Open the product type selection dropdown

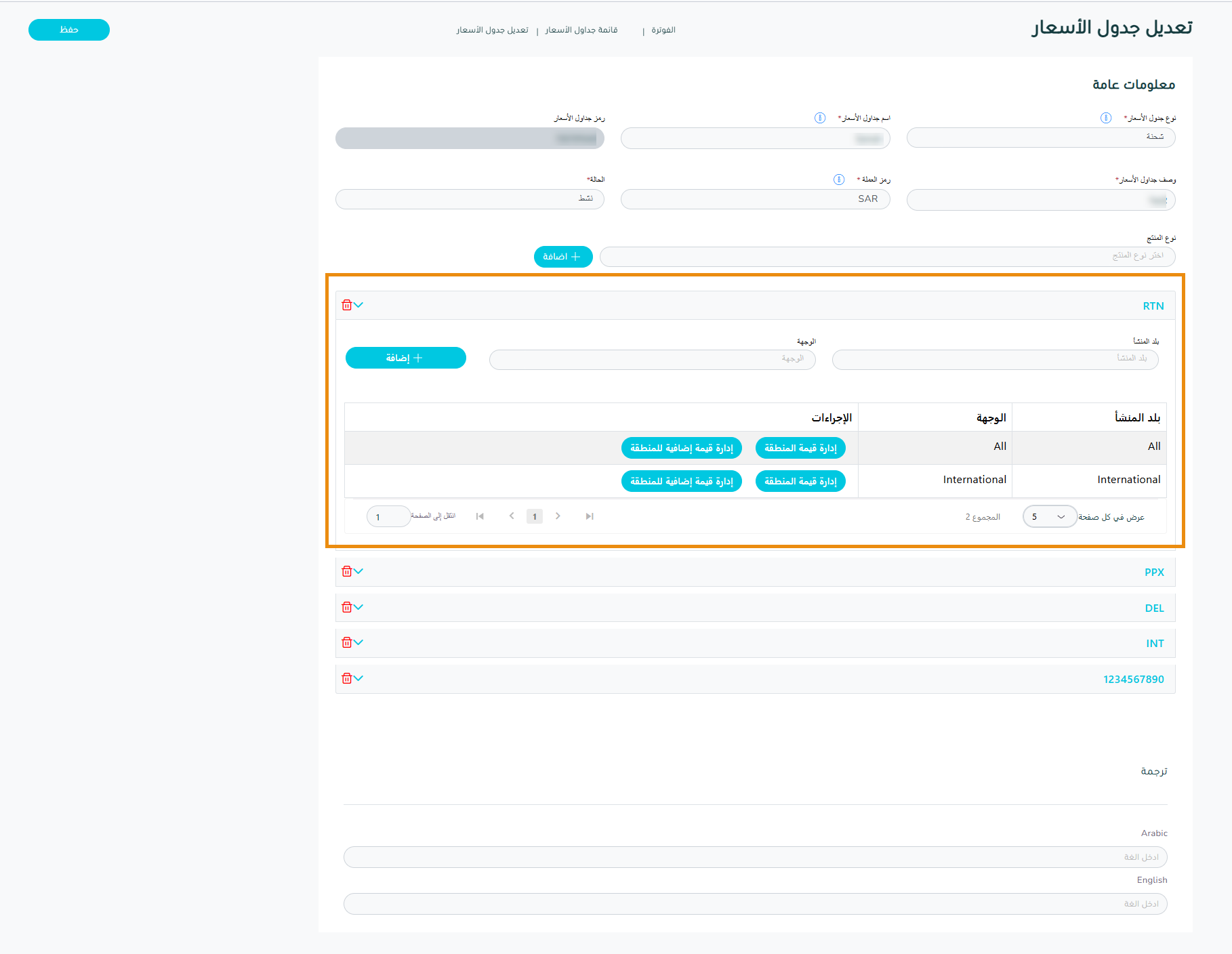click(887, 257)
